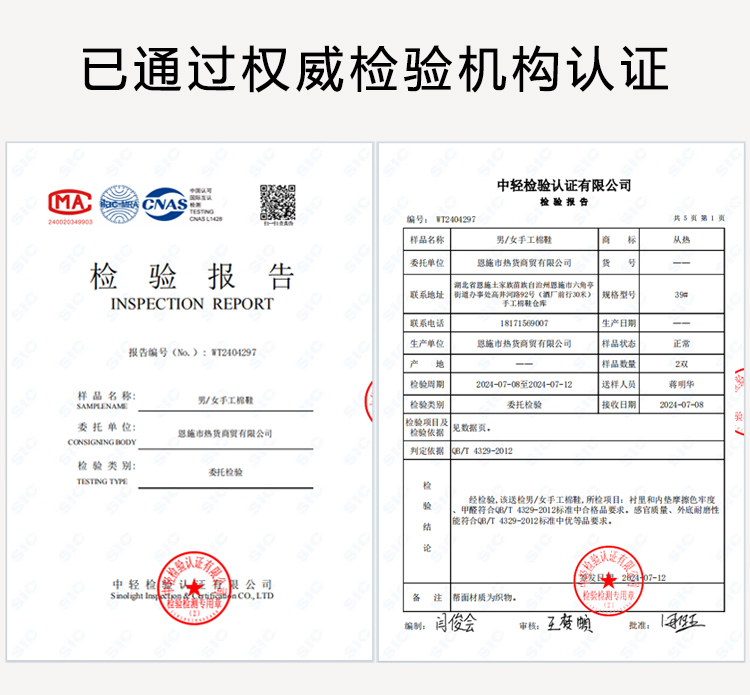Click the 判定依据 label cell
Screen dimensions: 750x695
coord(427,451)
